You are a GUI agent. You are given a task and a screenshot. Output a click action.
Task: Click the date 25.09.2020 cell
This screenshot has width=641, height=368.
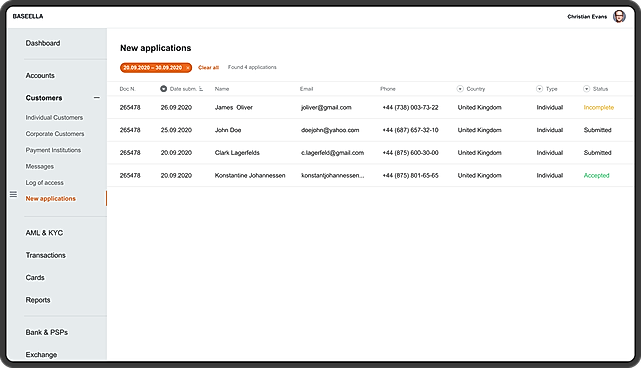(176, 130)
